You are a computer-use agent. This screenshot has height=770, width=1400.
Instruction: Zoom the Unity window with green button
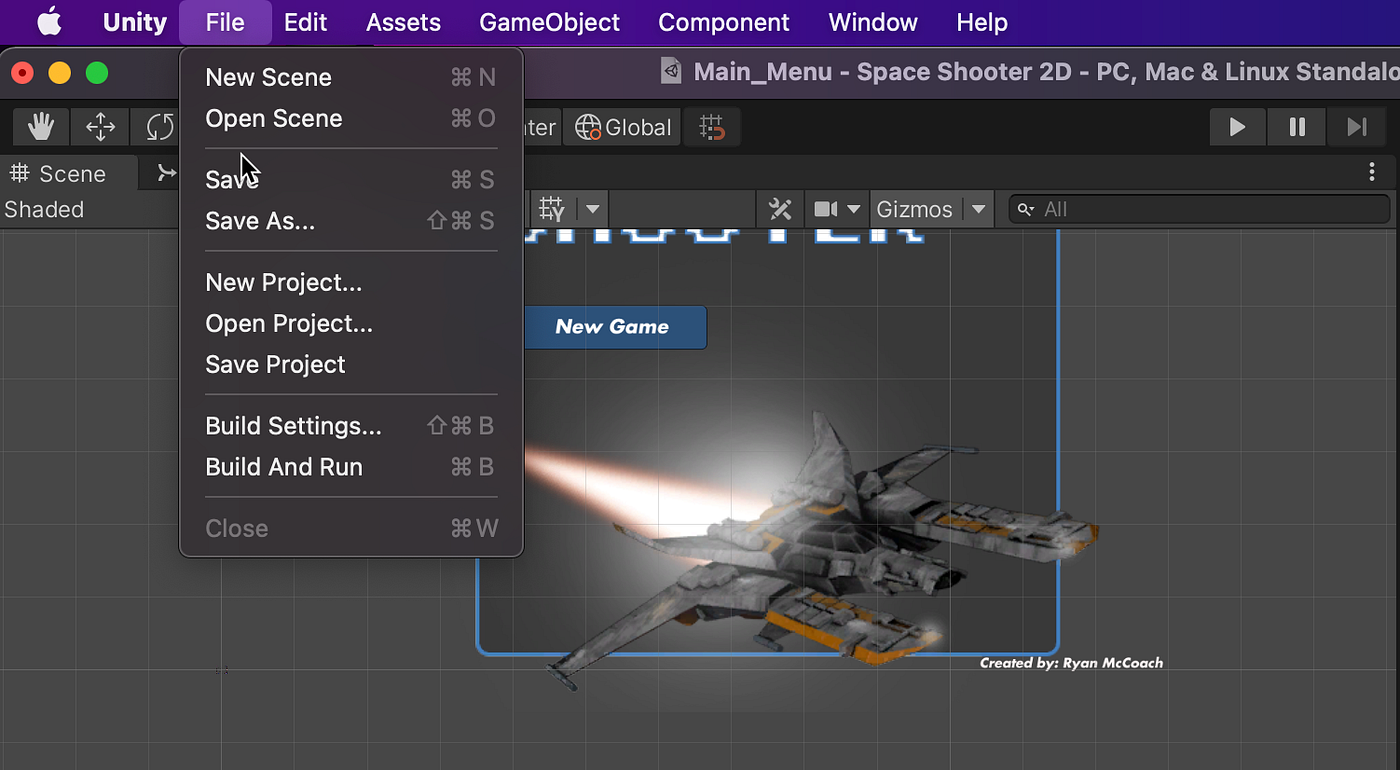97,73
